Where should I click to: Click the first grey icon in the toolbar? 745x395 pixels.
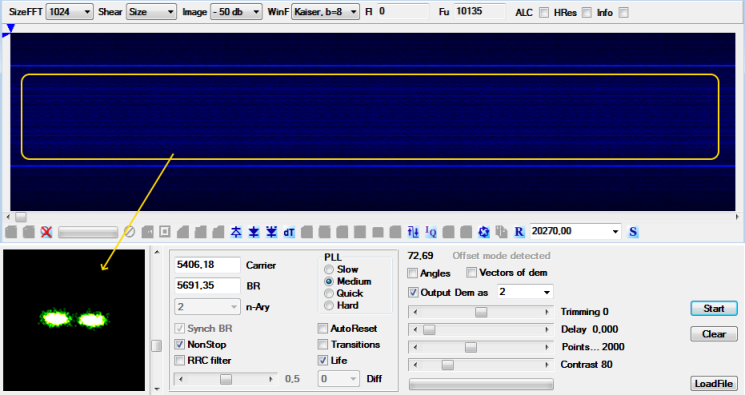coord(11,232)
